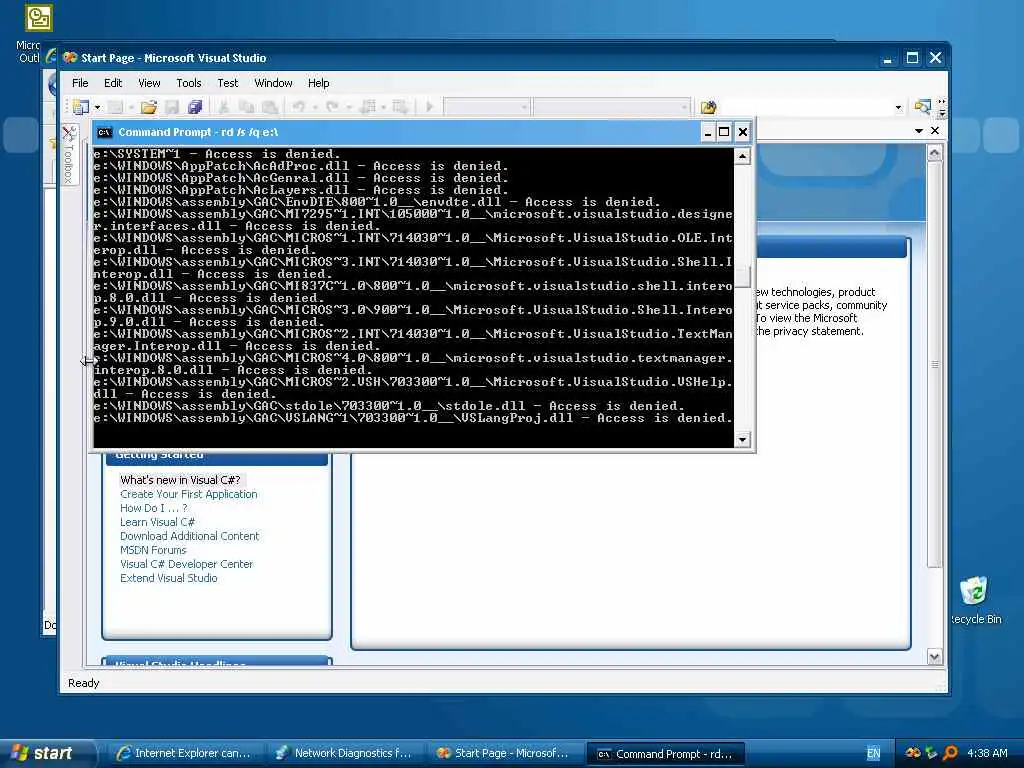
Task: Open the solution platform combo box
Action: coord(612,107)
